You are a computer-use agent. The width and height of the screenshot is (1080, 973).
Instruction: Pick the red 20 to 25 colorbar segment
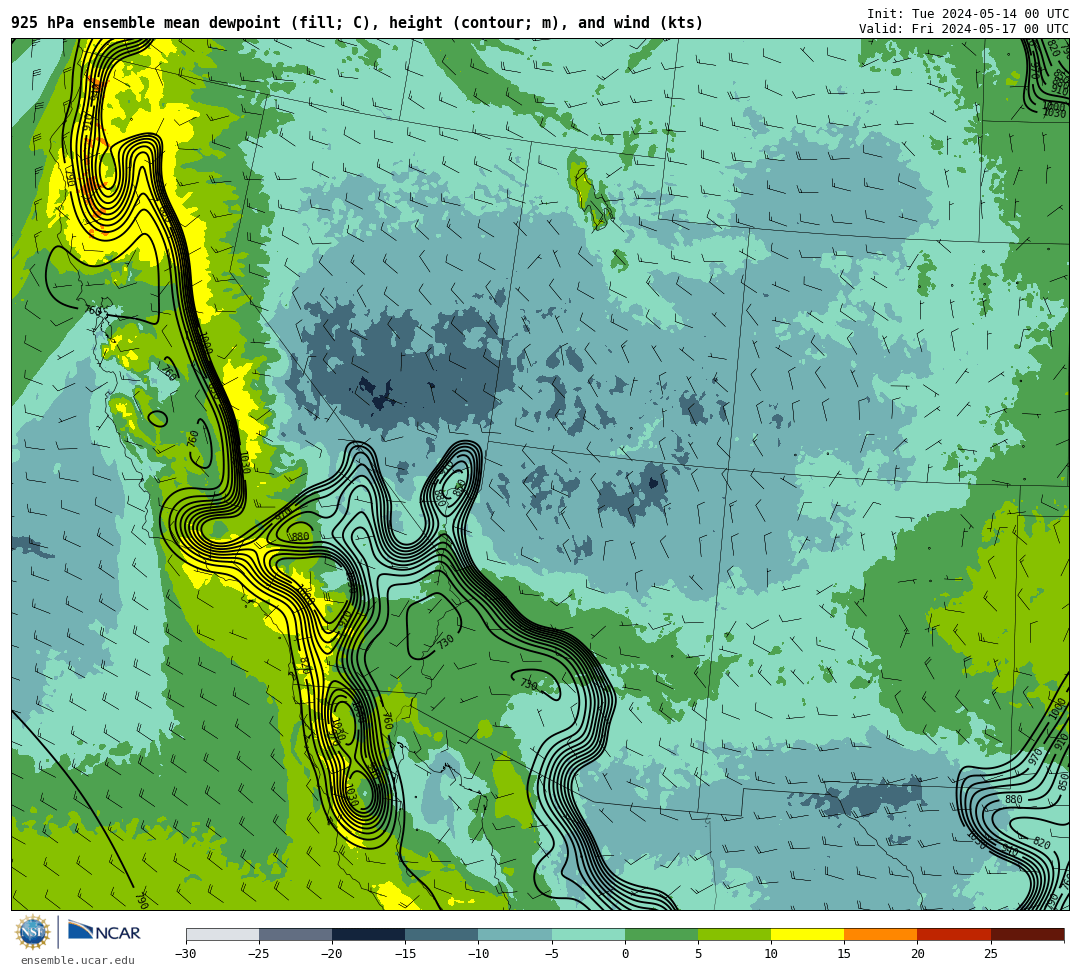point(954,934)
